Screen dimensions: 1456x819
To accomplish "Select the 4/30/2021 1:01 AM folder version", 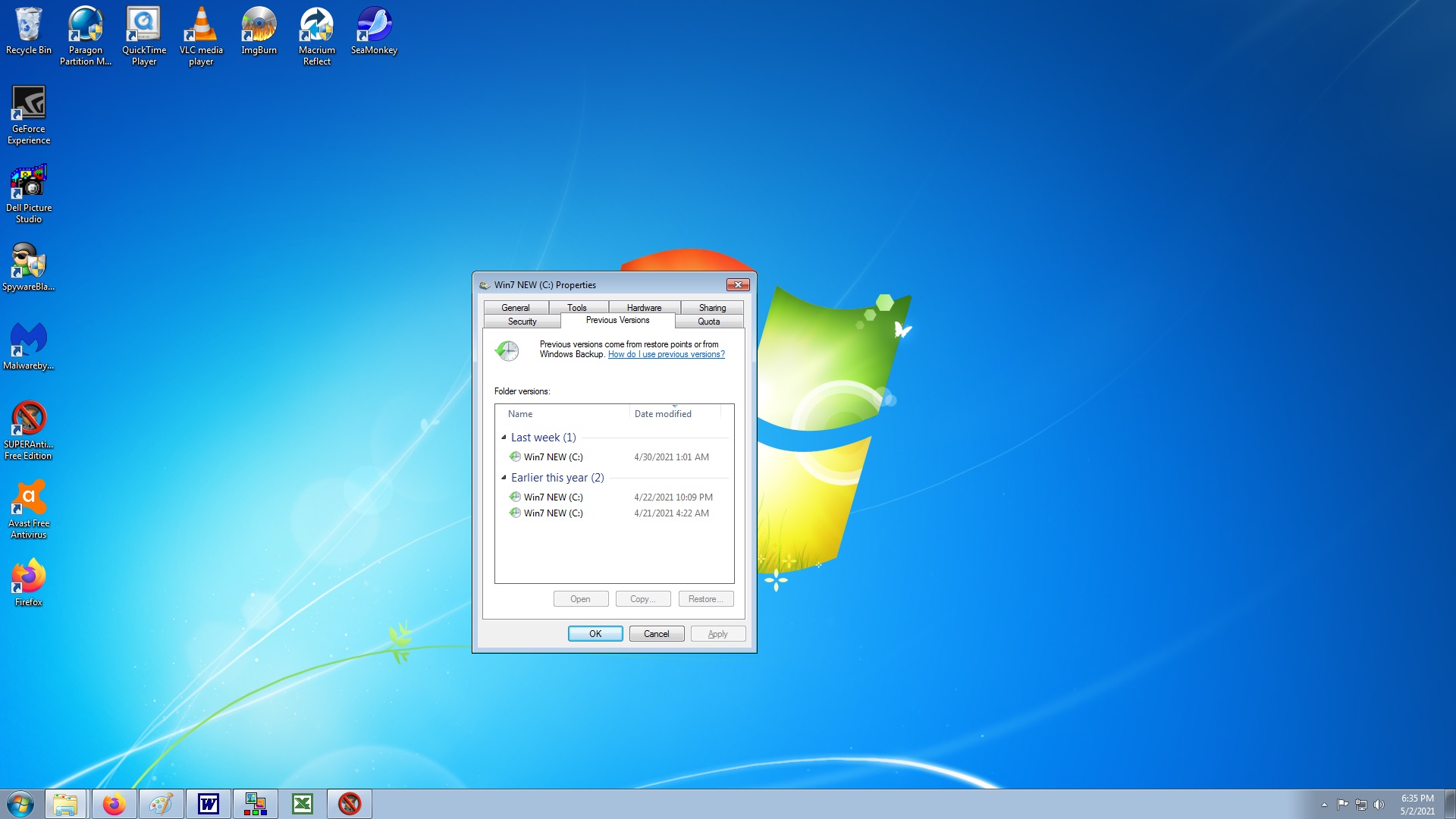I will pos(554,457).
